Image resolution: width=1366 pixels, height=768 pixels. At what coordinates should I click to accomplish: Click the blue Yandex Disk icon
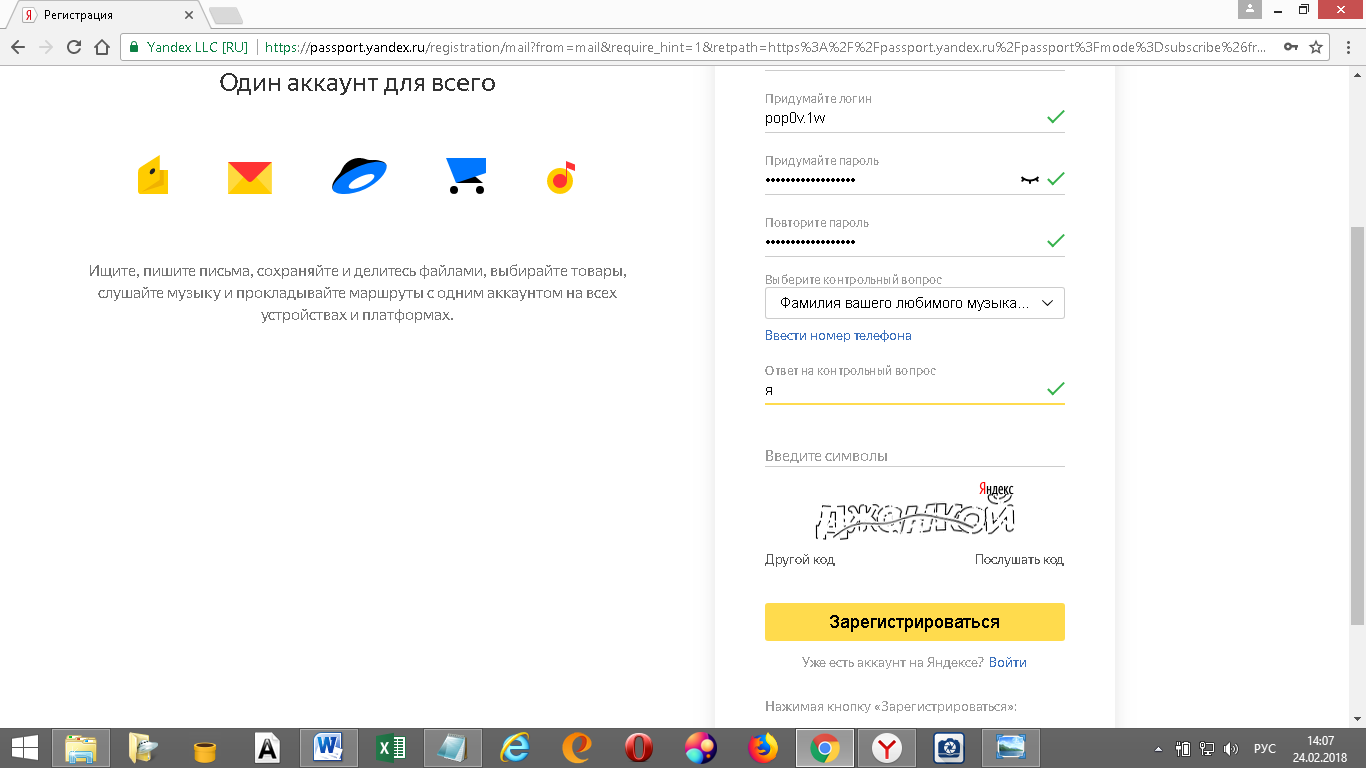(359, 177)
